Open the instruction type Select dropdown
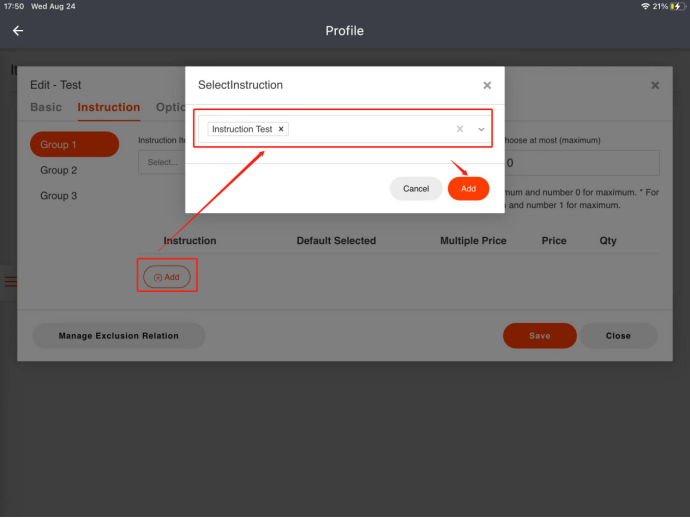The image size is (690, 518). [162, 162]
